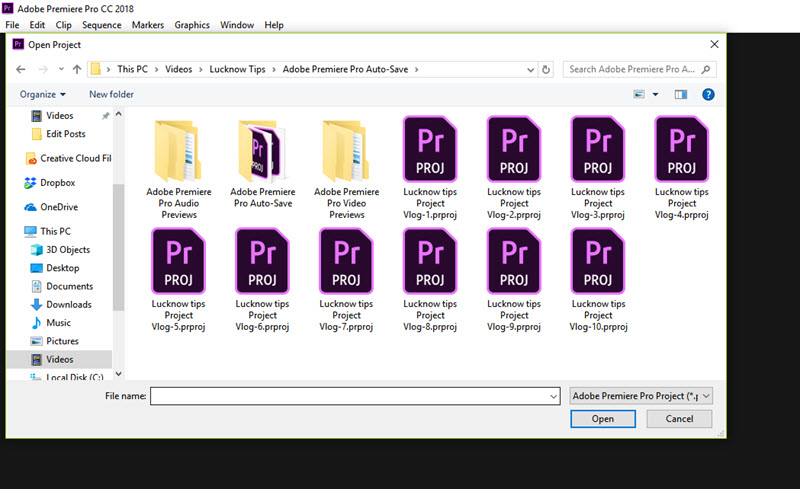Refresh the folder listing

(x=546, y=69)
